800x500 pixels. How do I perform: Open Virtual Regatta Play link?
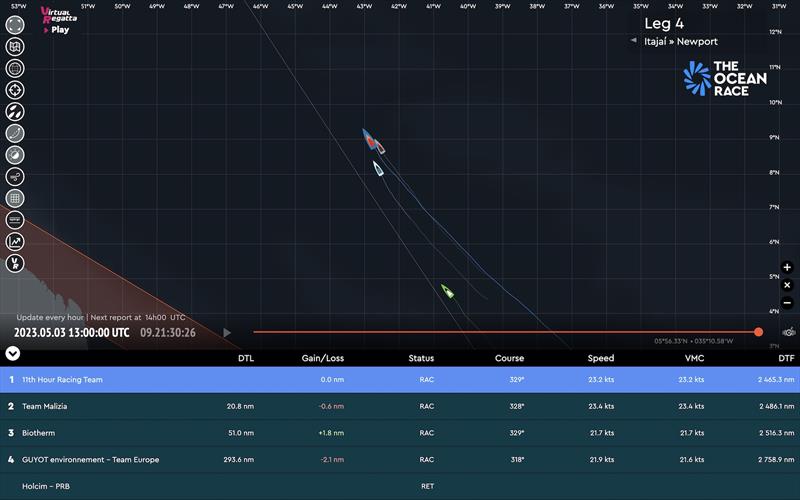[x=59, y=20]
